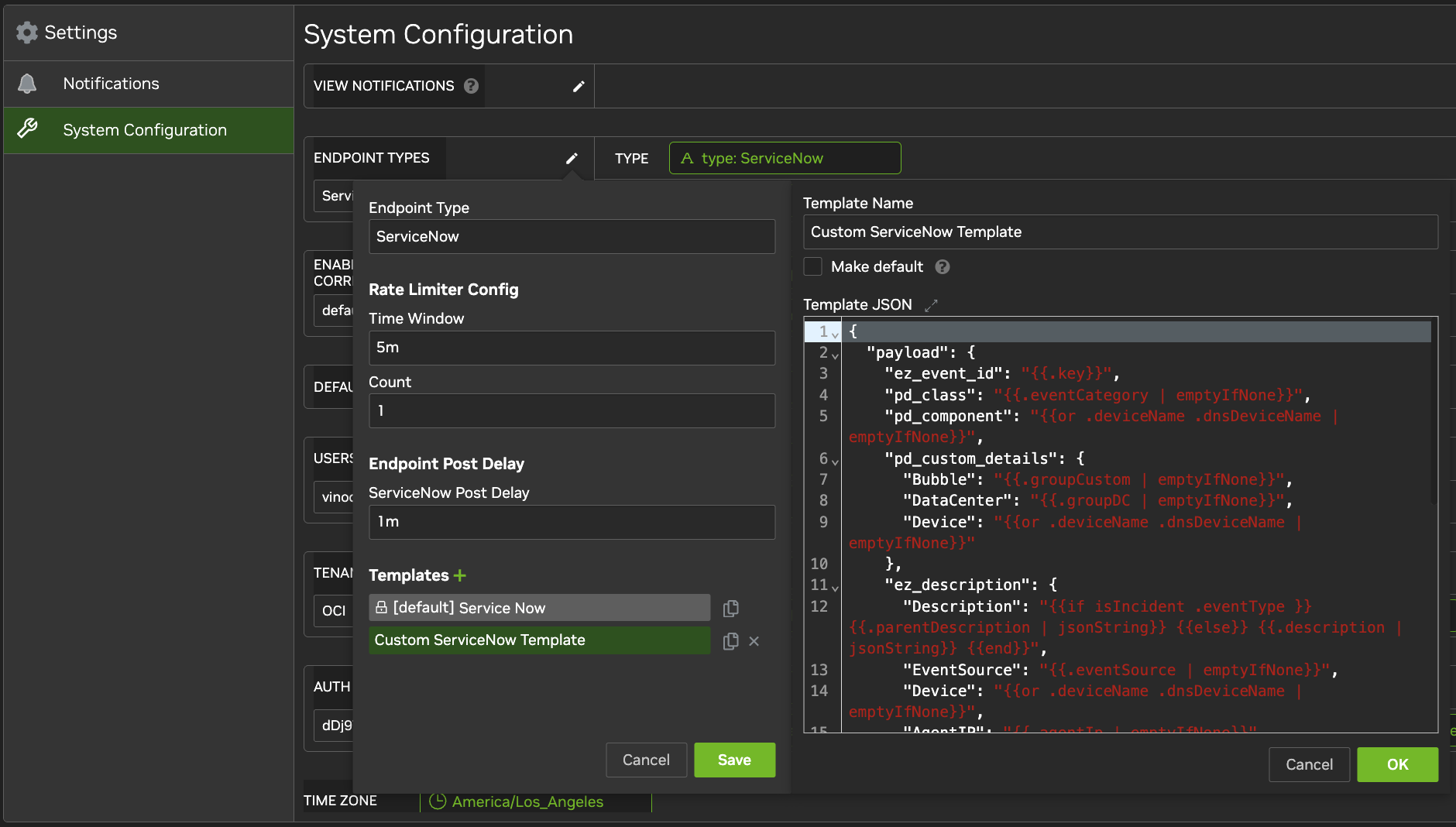The width and height of the screenshot is (1456, 827).
Task: Click the Endpoint Type ServiceNow field
Action: click(572, 236)
